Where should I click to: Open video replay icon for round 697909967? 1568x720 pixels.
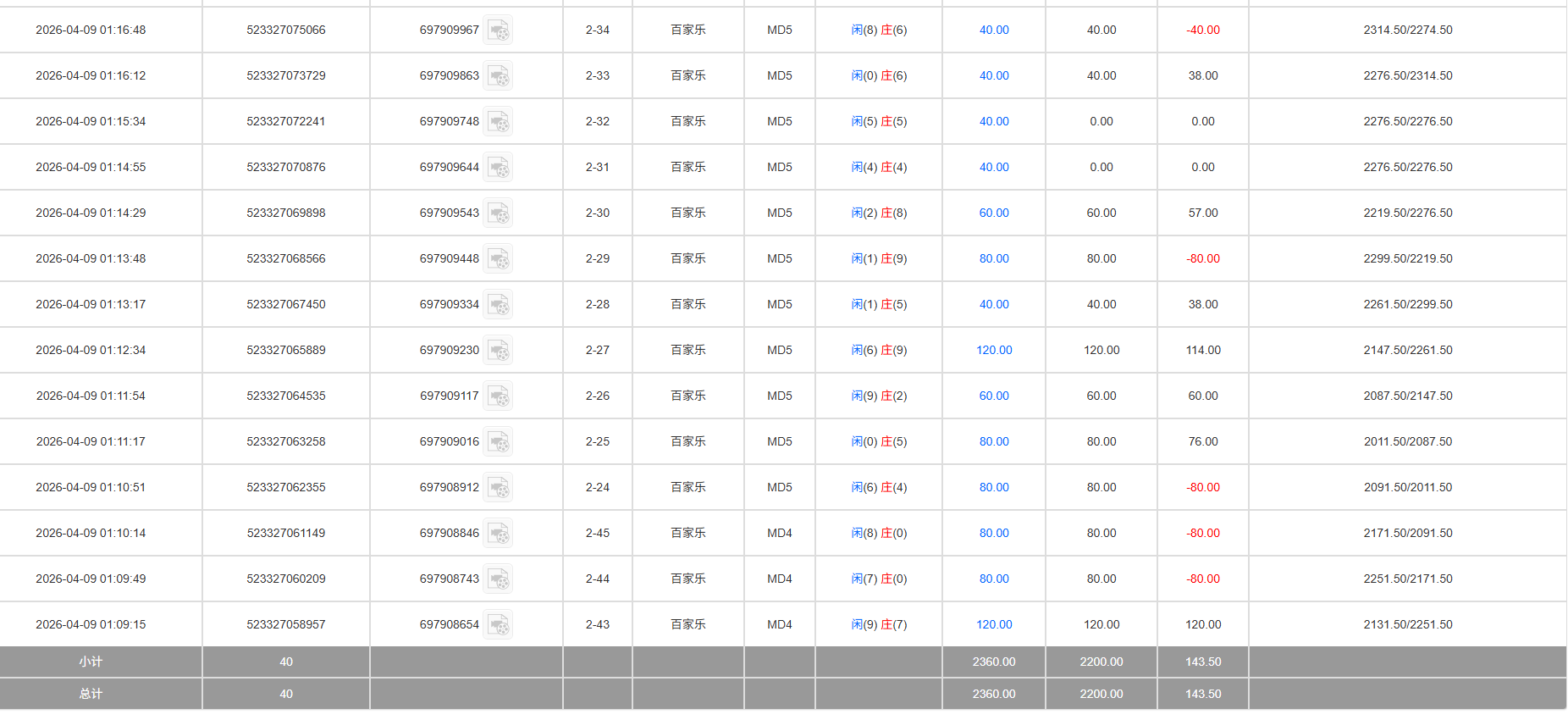(498, 30)
